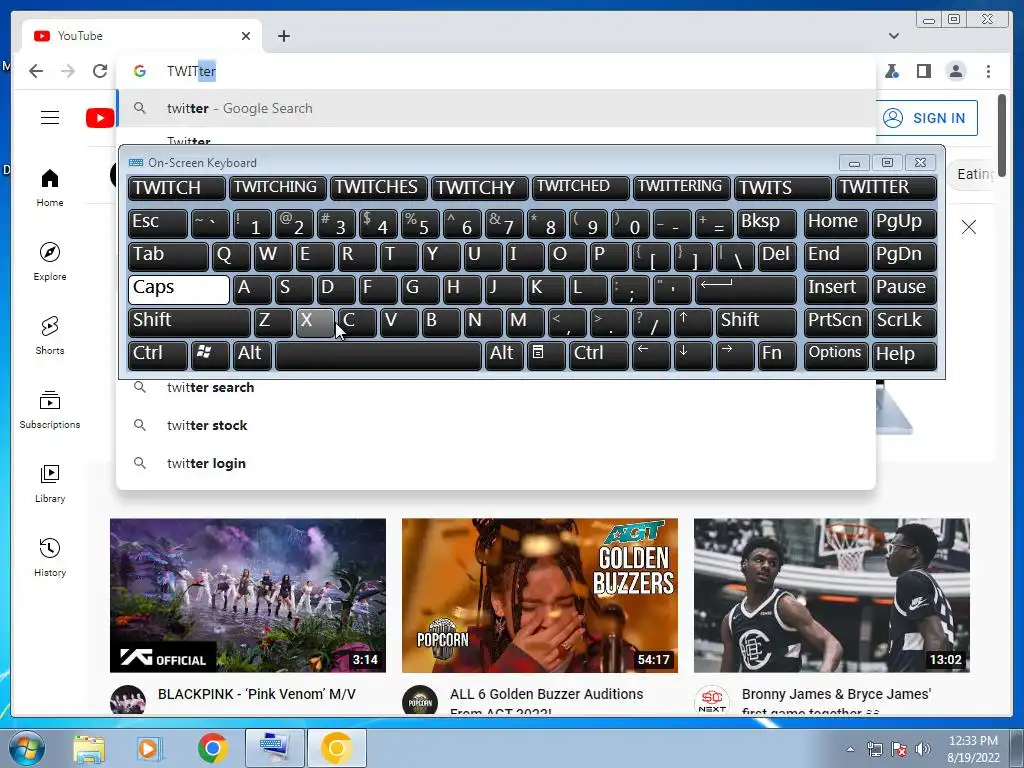Toggle the Caps lock key

tap(179, 289)
